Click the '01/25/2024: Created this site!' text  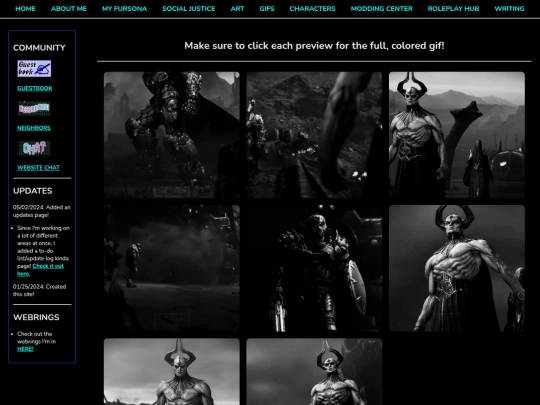tap(40, 290)
